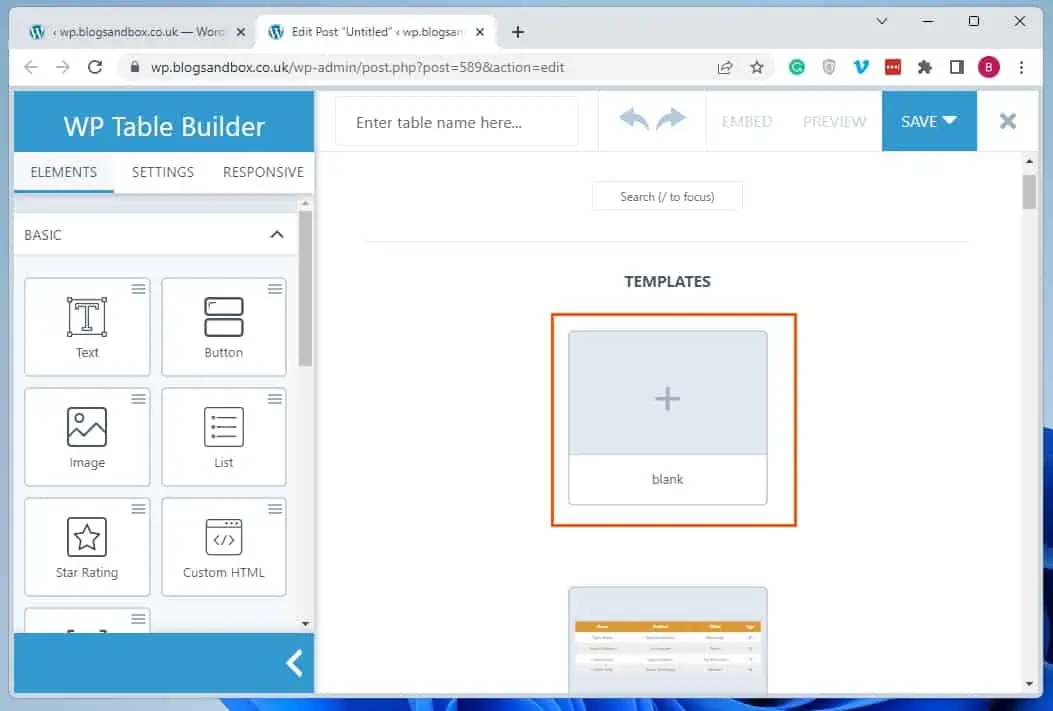1053x711 pixels.
Task: Click the drag handle on Button element
Action: 275,289
